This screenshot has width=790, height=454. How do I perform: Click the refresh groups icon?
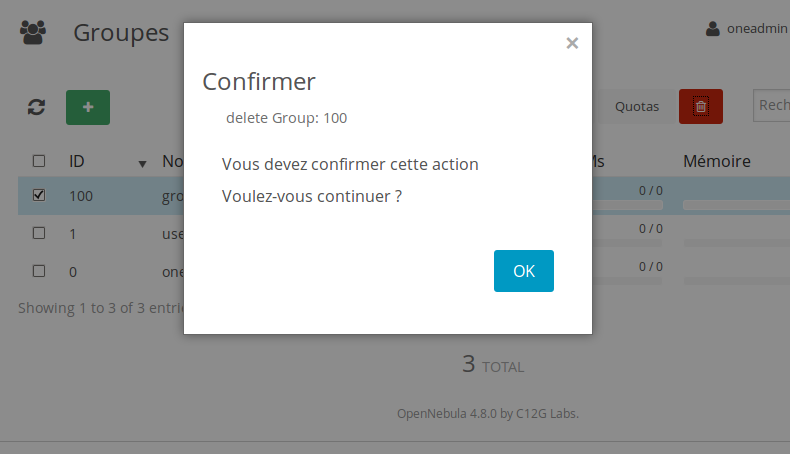pyautogui.click(x=36, y=107)
